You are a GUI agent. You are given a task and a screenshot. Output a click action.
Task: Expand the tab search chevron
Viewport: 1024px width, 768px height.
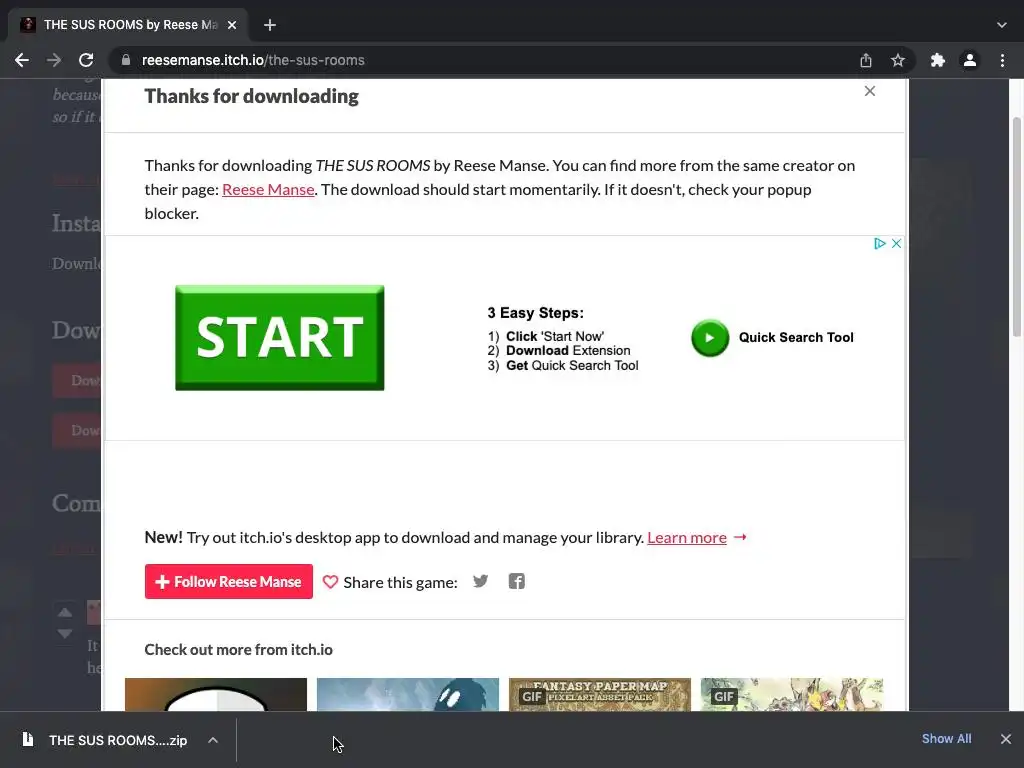click(x=1002, y=25)
